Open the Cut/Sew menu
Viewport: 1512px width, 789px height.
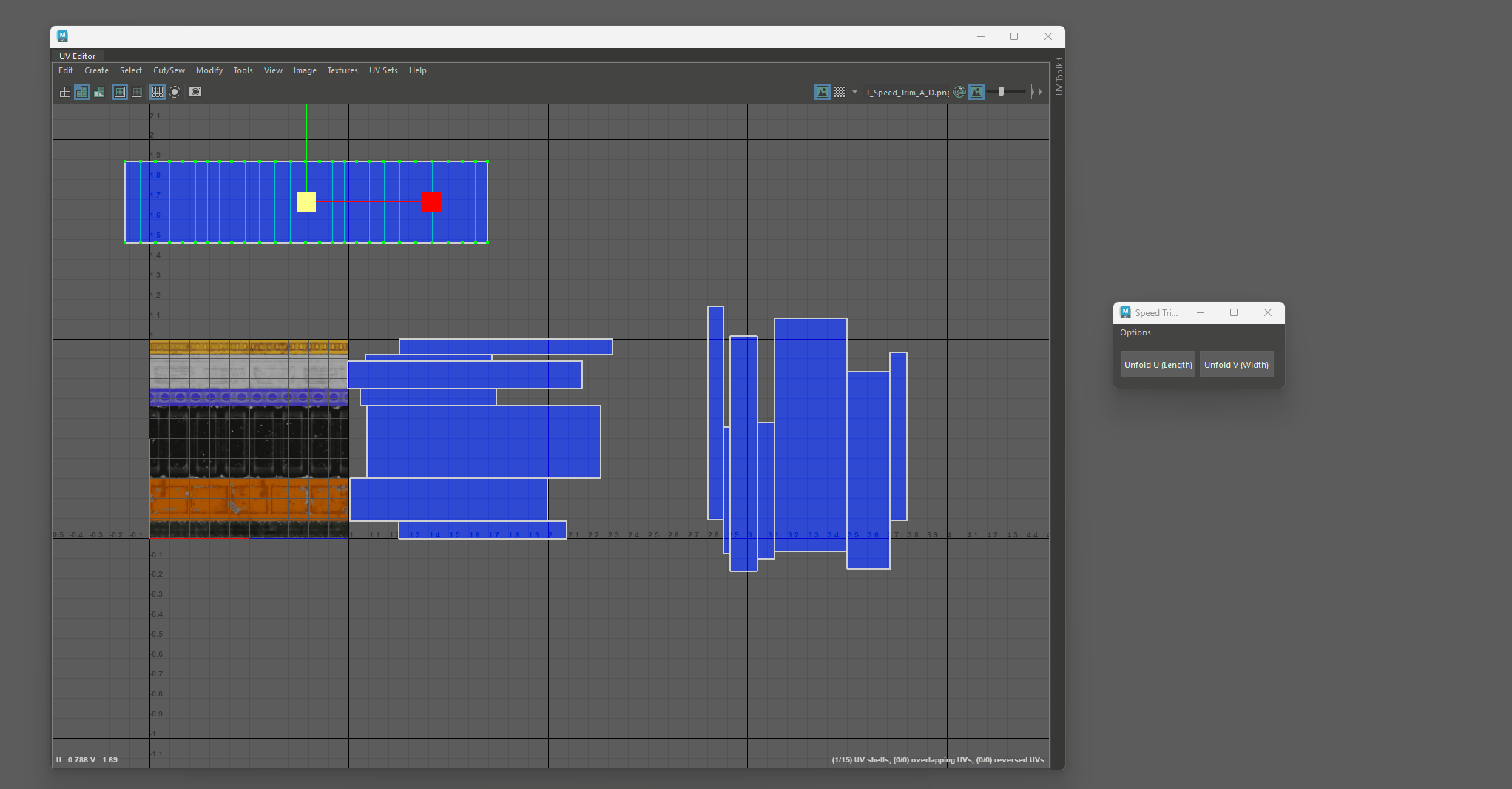tap(169, 70)
